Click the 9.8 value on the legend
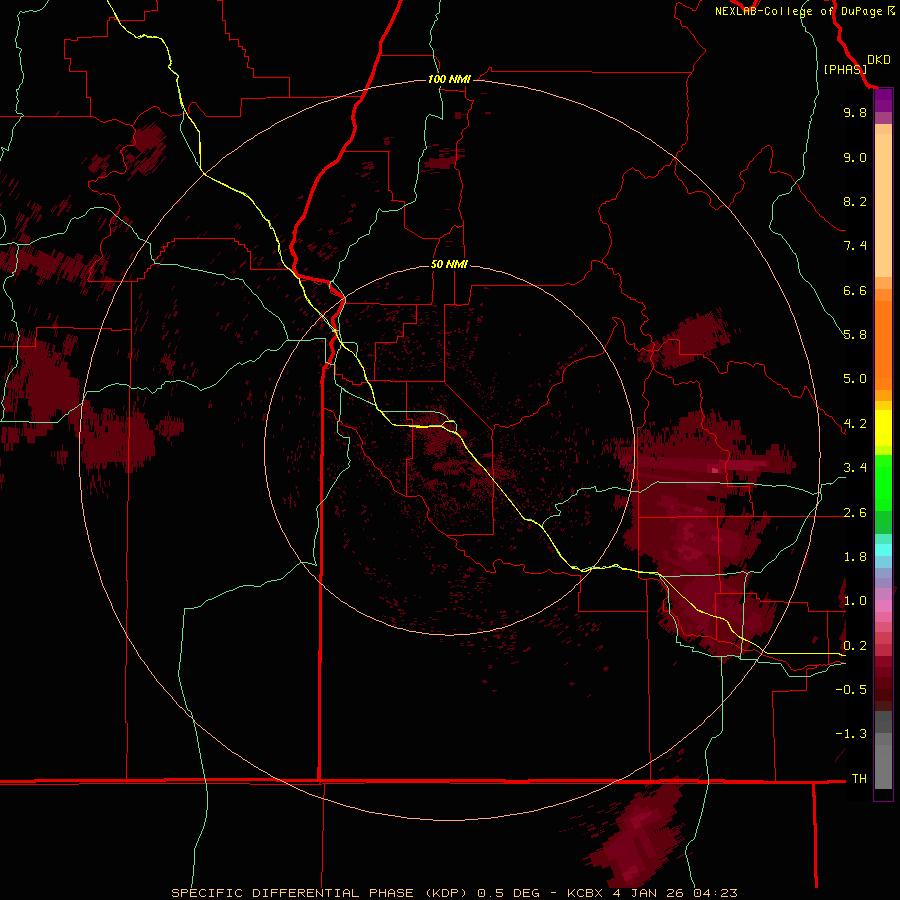Screen dimensions: 900x900 click(x=855, y=112)
